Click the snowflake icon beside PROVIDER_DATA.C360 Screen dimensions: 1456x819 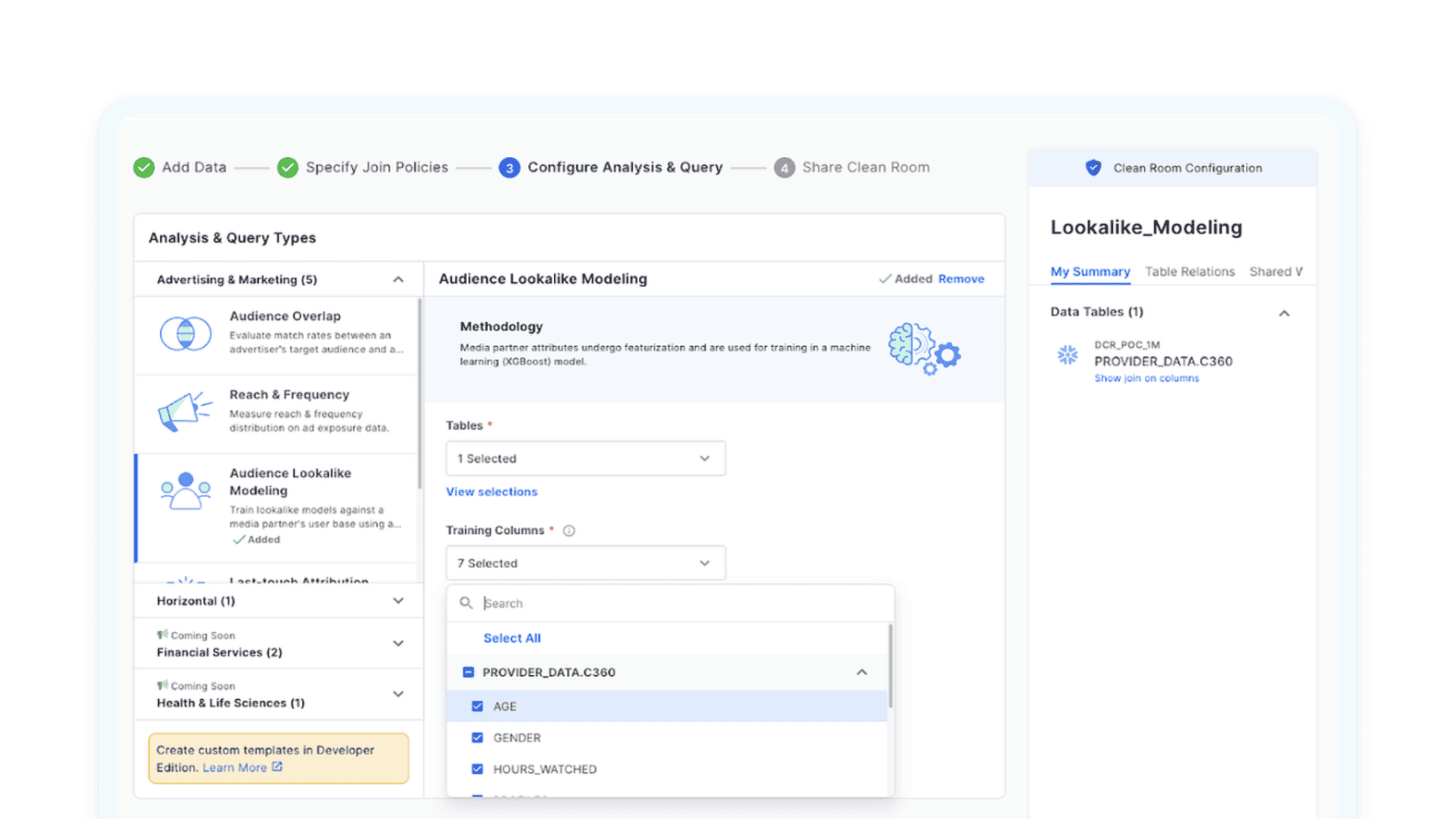point(1067,355)
